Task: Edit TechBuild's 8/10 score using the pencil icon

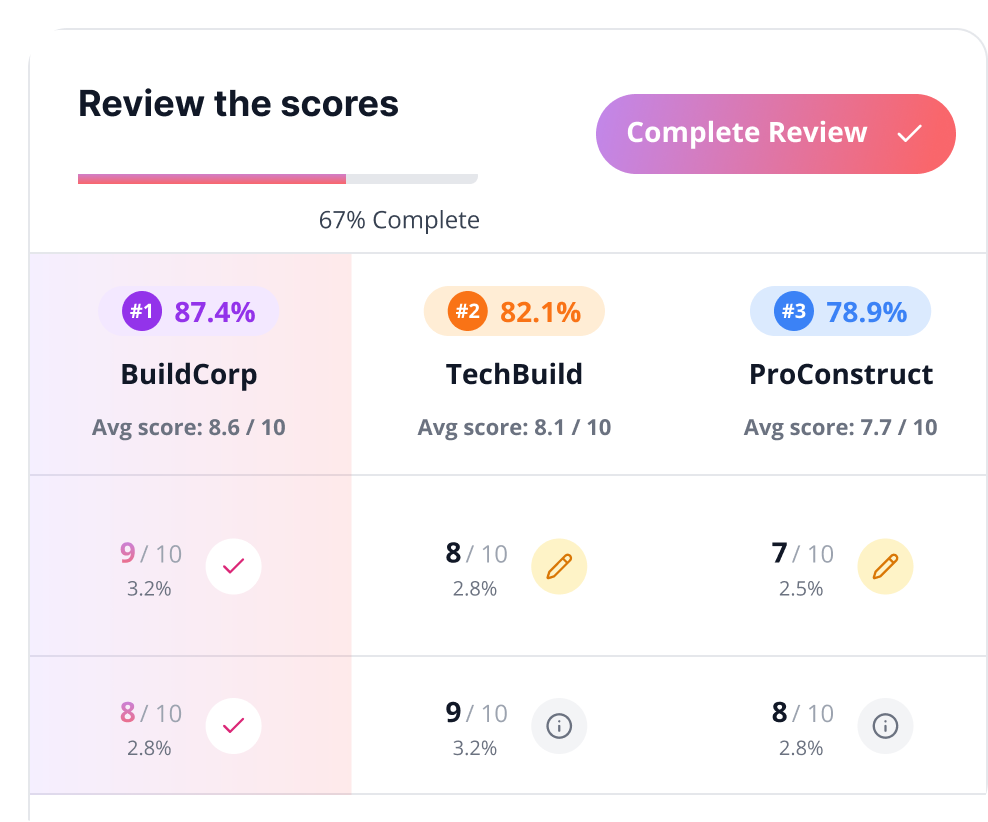Action: (559, 566)
